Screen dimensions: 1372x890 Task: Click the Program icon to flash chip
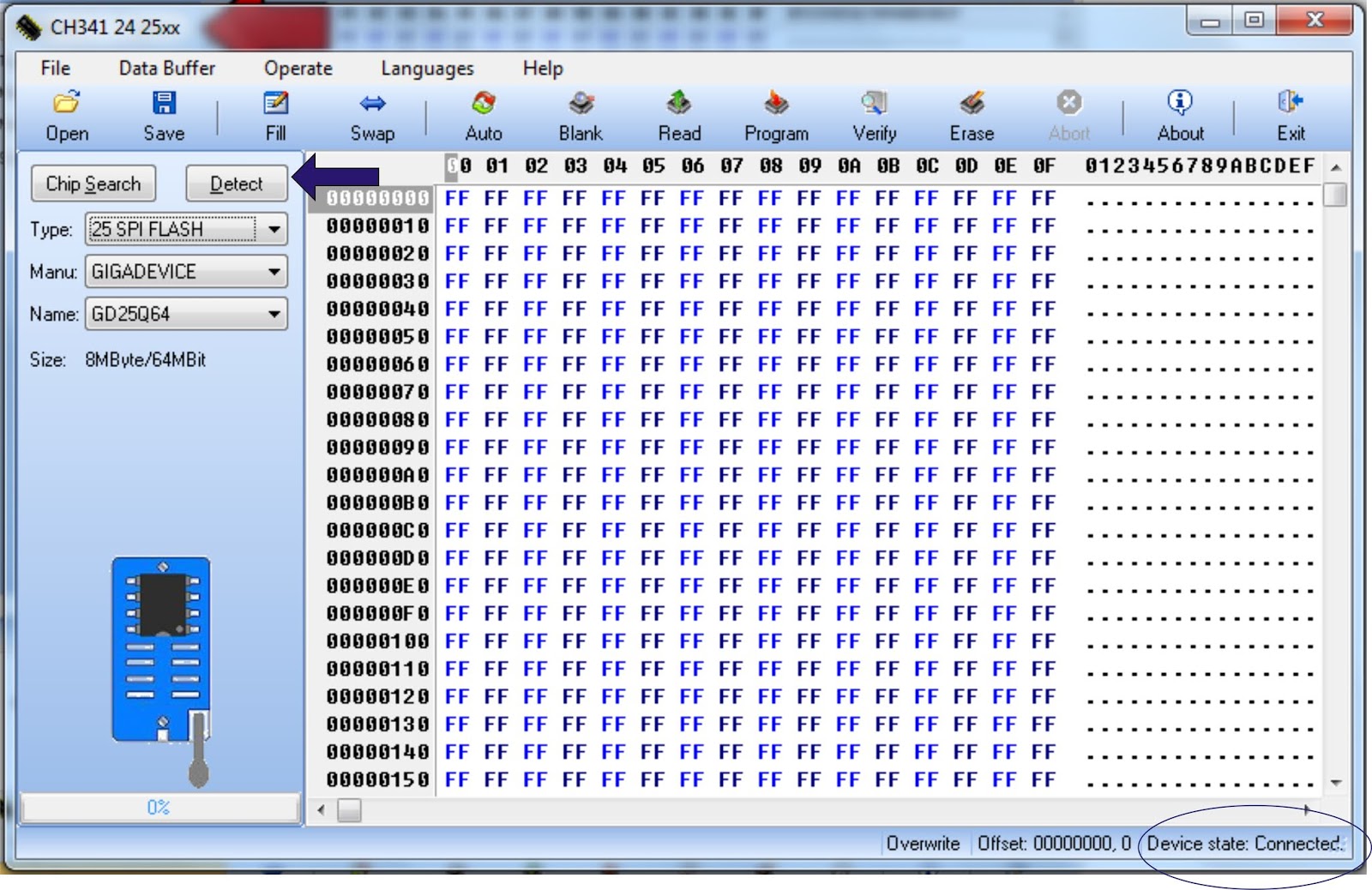tap(776, 114)
